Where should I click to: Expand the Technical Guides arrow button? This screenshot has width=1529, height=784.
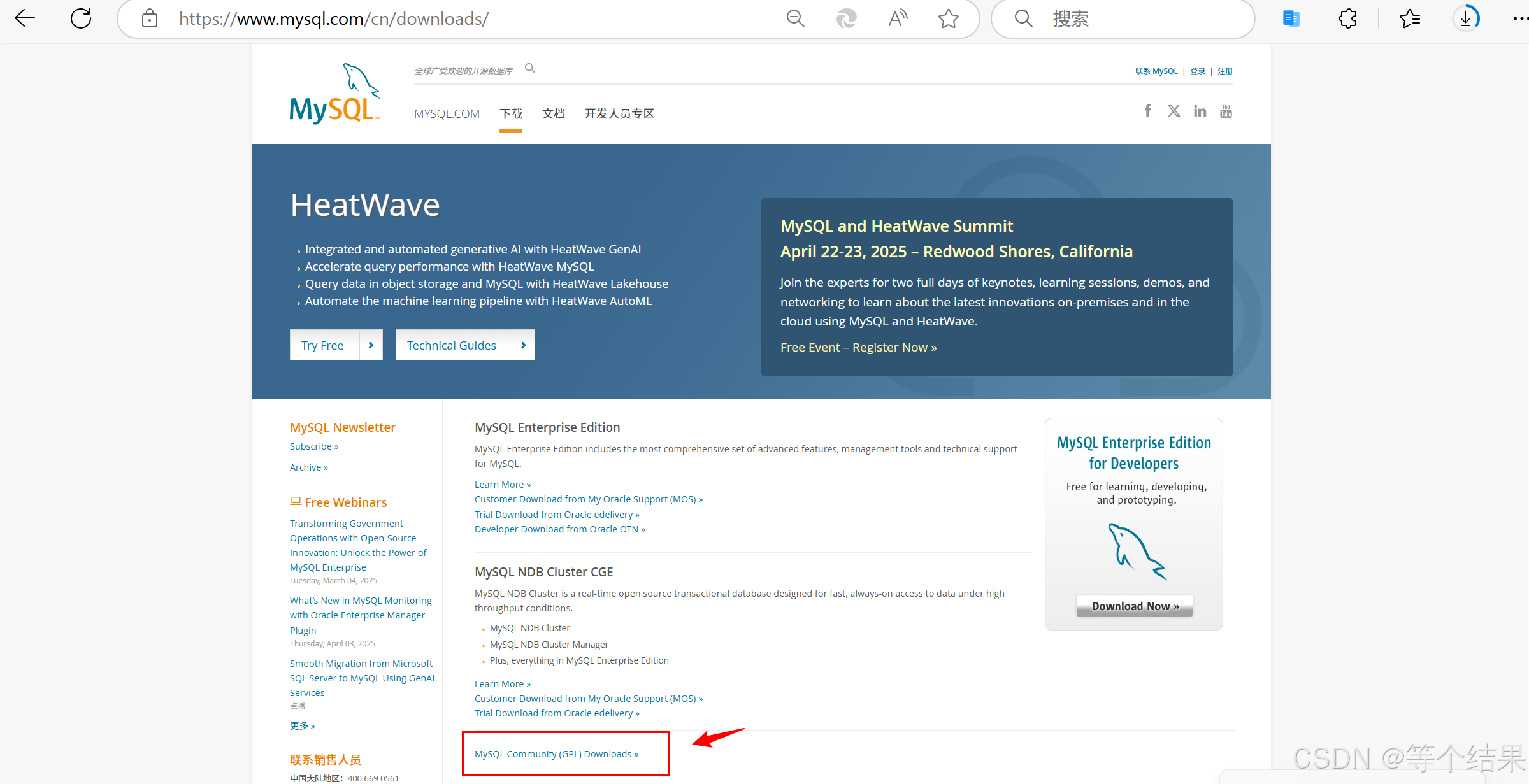point(523,345)
